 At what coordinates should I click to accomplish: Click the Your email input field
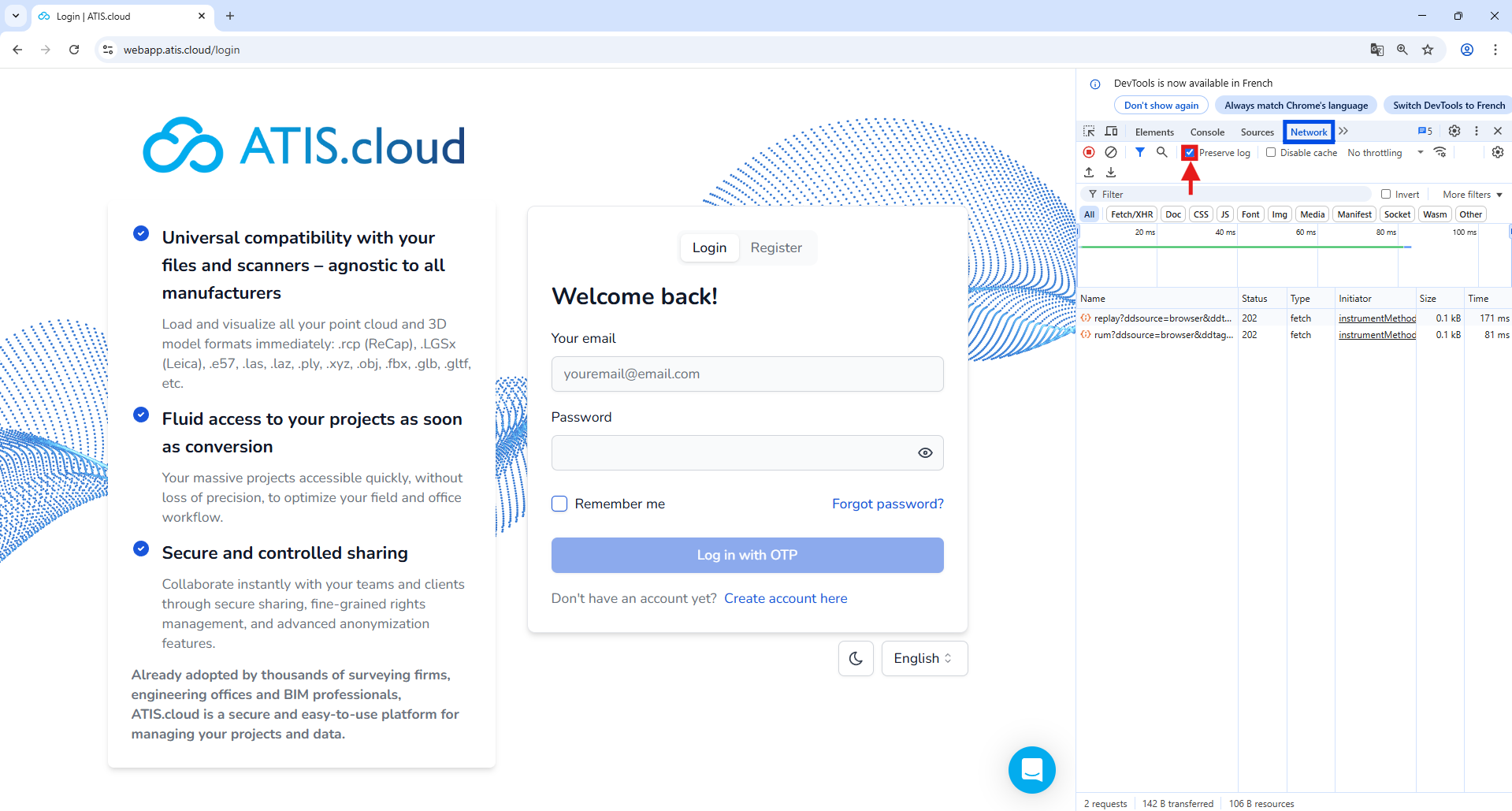(747, 374)
